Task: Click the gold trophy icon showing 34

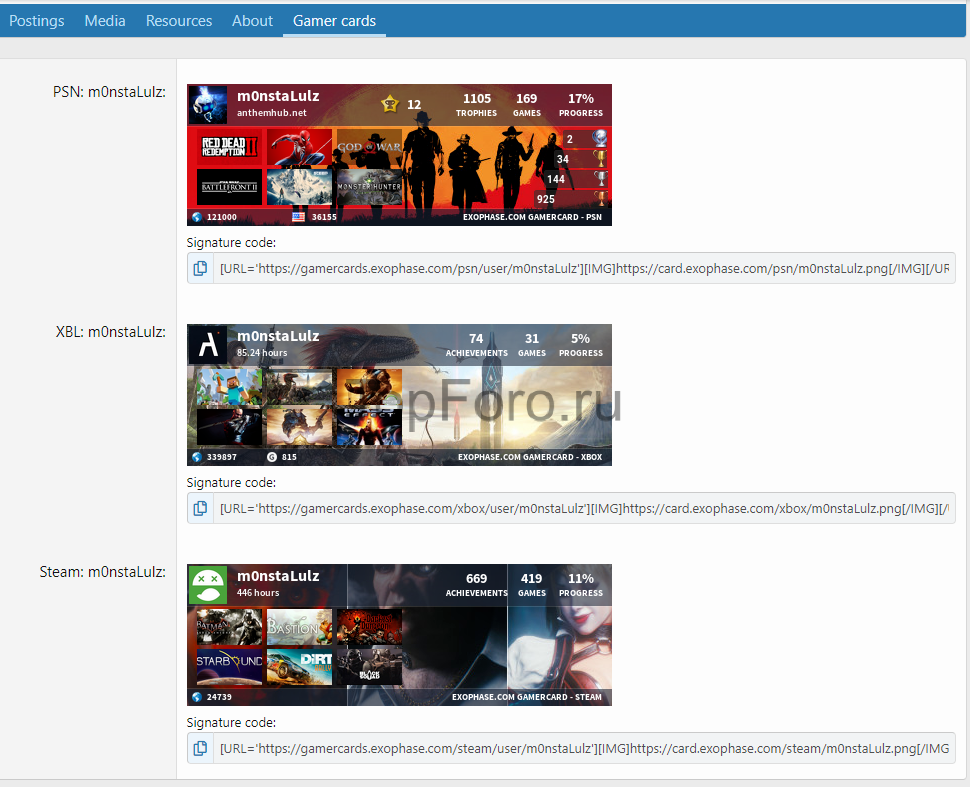Action: (601, 160)
